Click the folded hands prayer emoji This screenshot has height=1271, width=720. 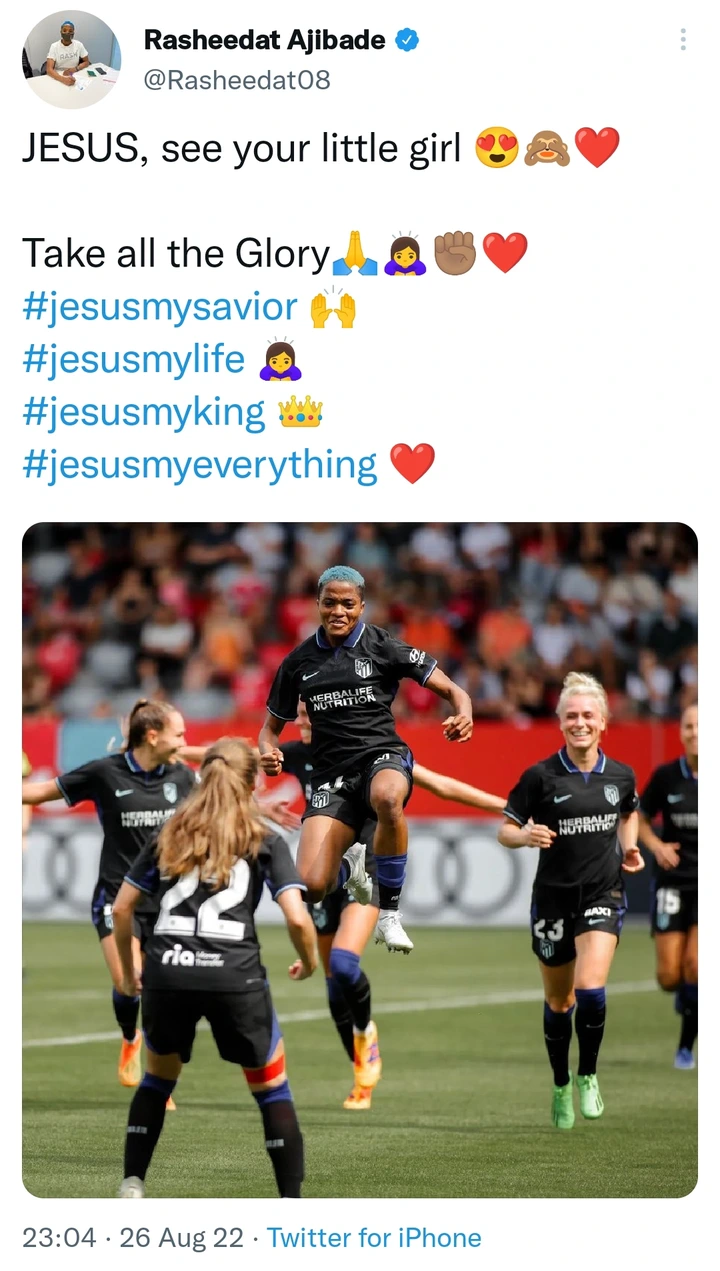(x=354, y=253)
